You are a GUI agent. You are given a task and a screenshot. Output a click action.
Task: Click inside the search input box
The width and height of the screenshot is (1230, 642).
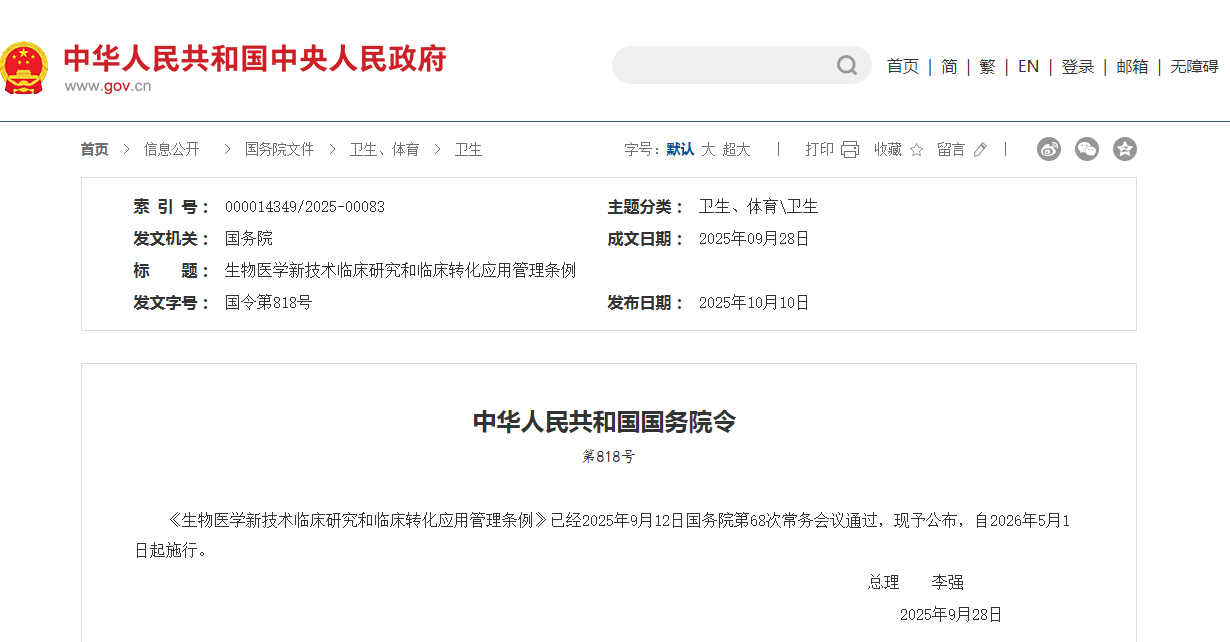(x=730, y=65)
